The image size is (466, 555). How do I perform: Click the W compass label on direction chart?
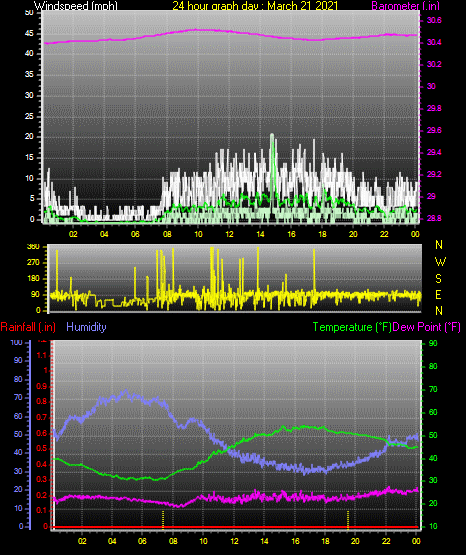click(440, 262)
